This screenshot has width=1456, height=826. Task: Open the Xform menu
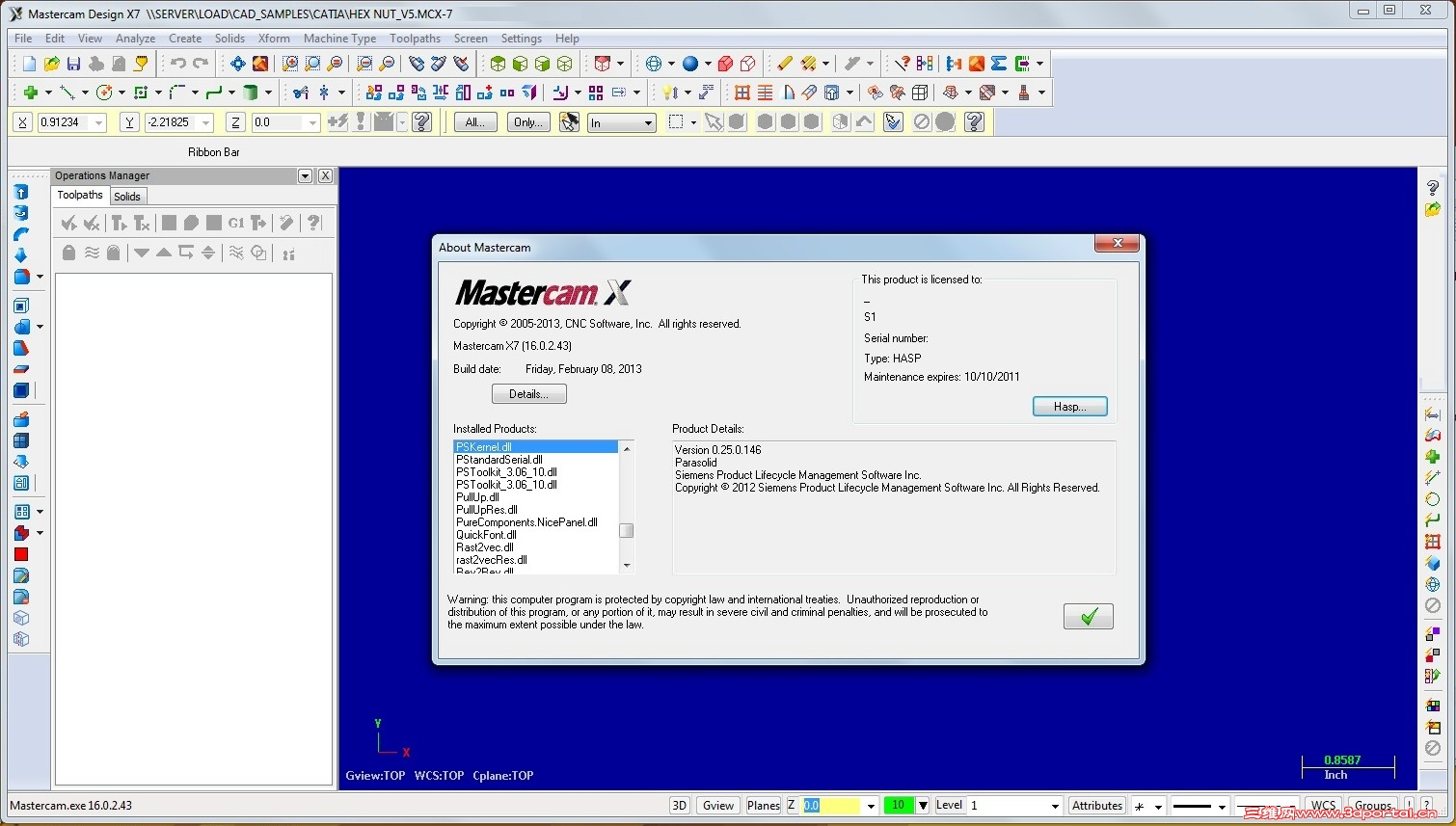pyautogui.click(x=274, y=39)
